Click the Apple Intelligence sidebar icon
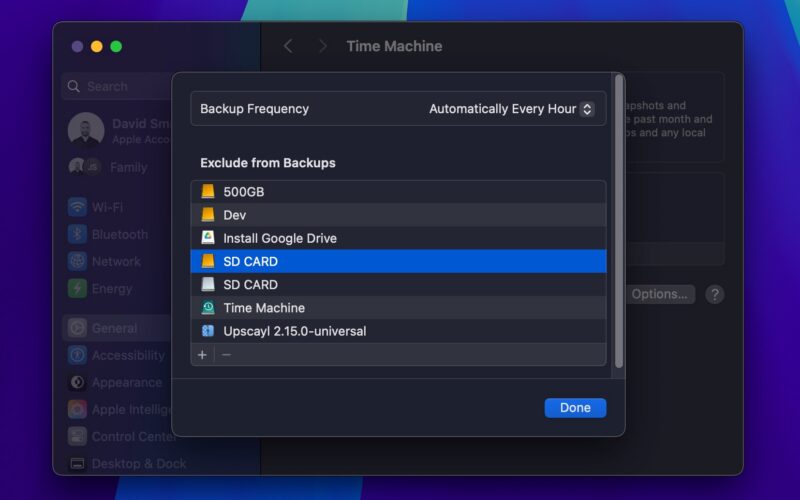The width and height of the screenshot is (800, 500). (x=78, y=409)
